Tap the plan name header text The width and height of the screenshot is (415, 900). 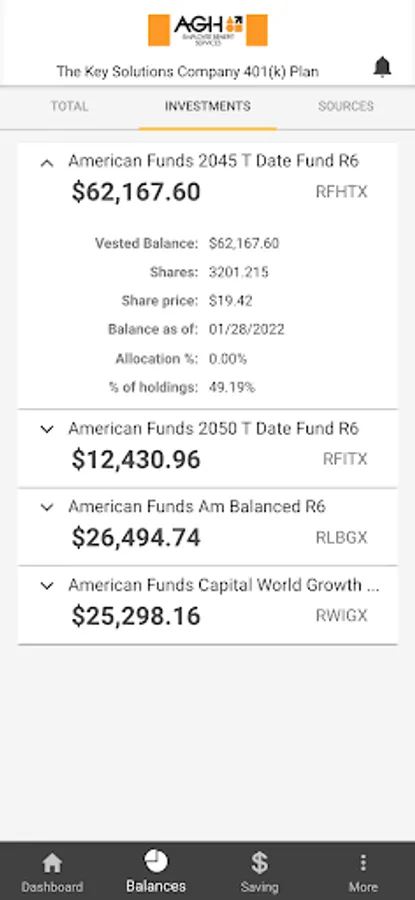(x=188, y=72)
